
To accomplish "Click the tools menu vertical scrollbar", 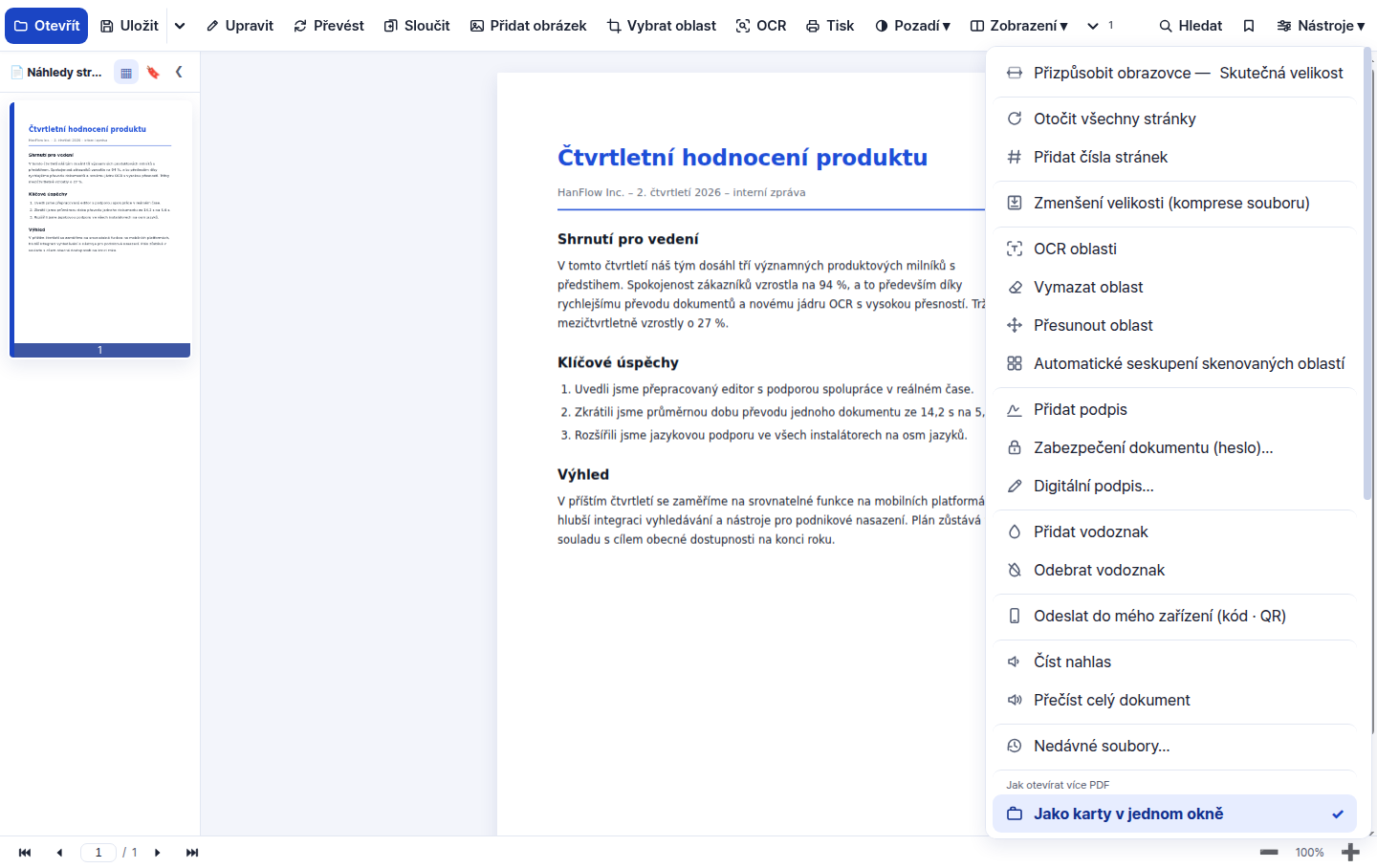I will (1367, 277).
